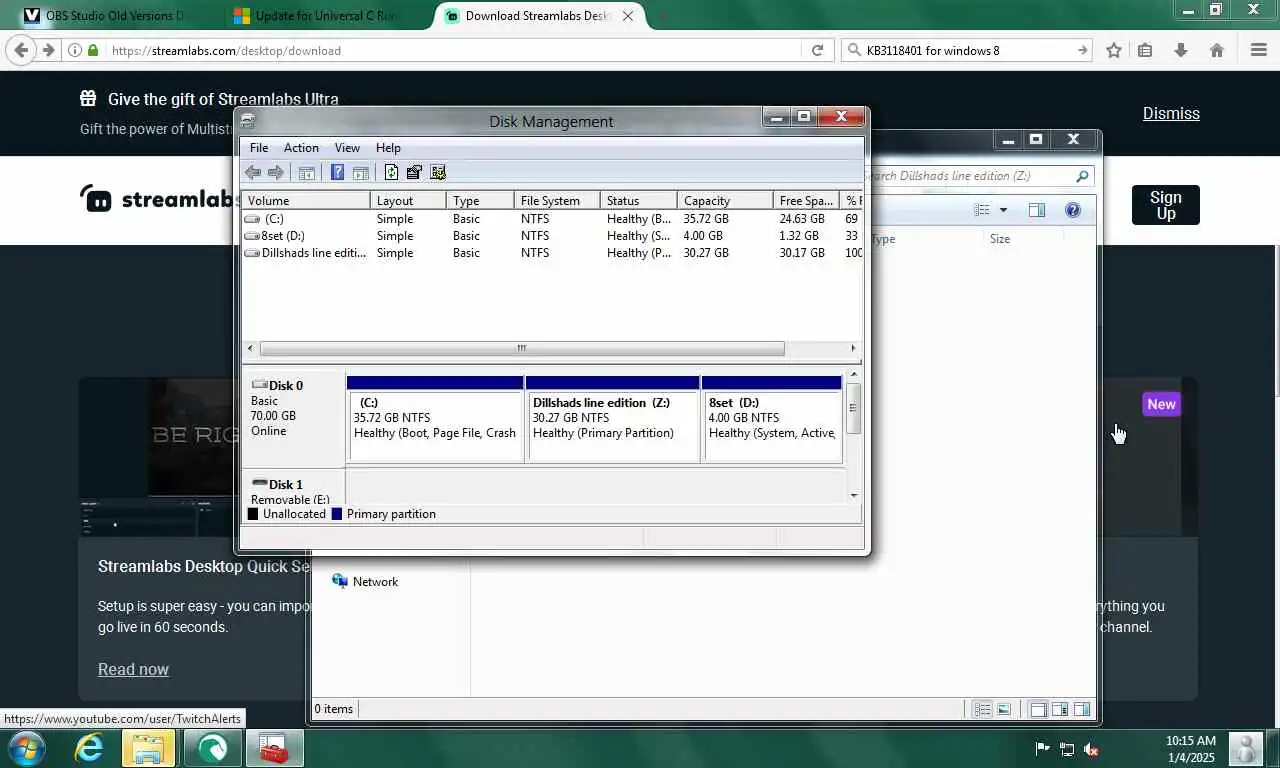The width and height of the screenshot is (1280, 768).
Task: Sort by Capacity column header
Action: (x=725, y=200)
